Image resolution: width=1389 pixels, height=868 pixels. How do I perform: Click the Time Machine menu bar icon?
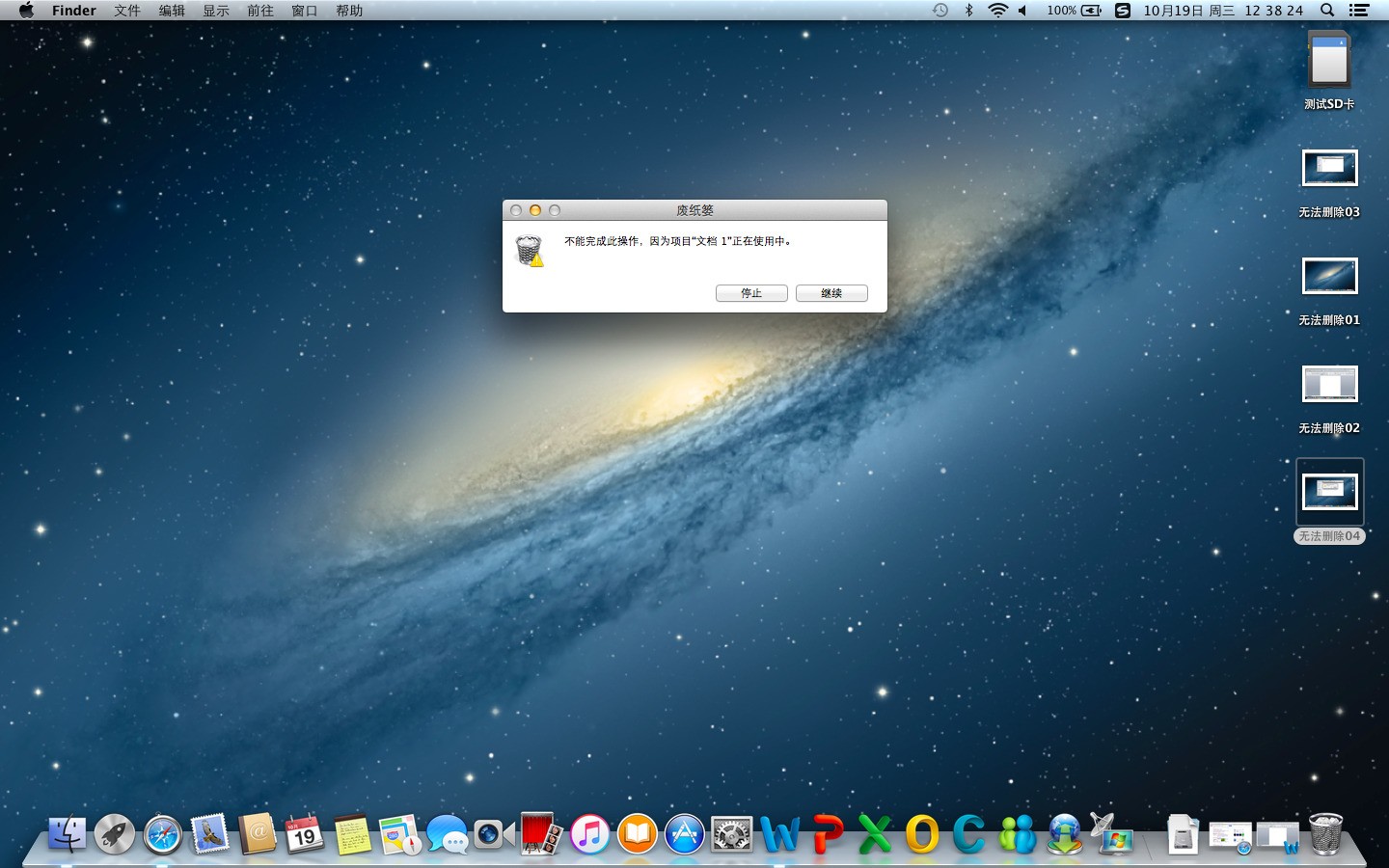pos(940,11)
